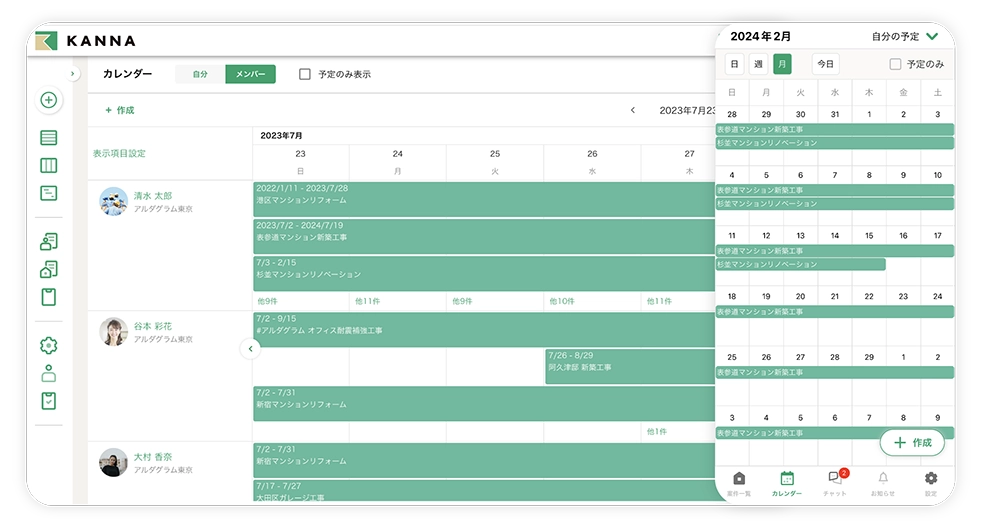Image resolution: width=1000 pixels, height=528 pixels.
Task: Open 阿久津邸 新築工事 event
Action: tap(630, 367)
